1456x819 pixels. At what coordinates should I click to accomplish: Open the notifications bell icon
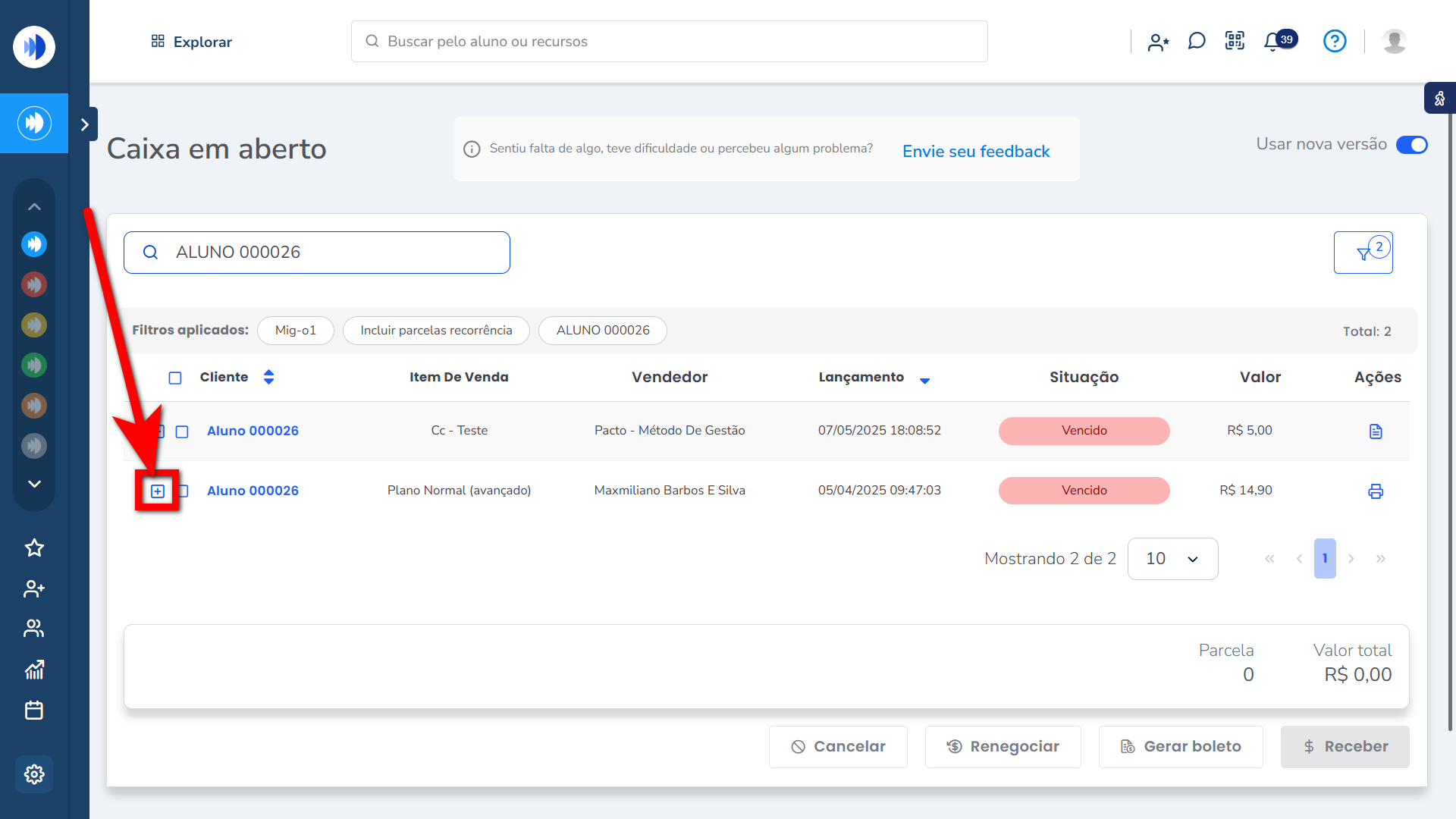coord(1273,42)
